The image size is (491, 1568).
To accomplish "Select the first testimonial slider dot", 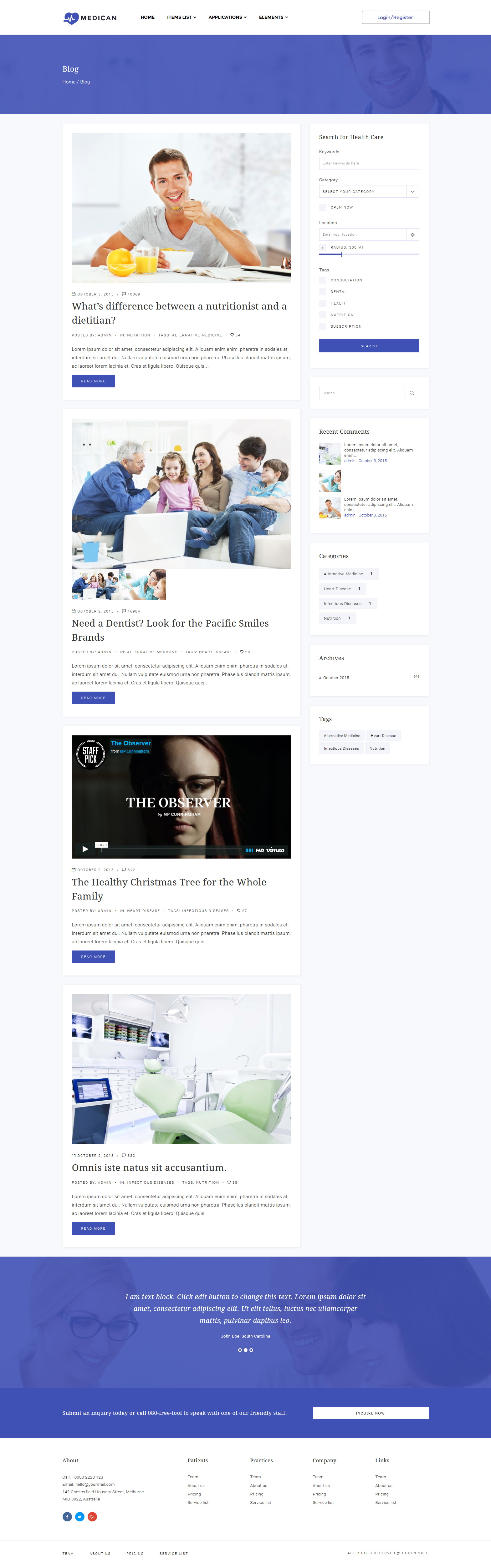I will (x=240, y=1350).
